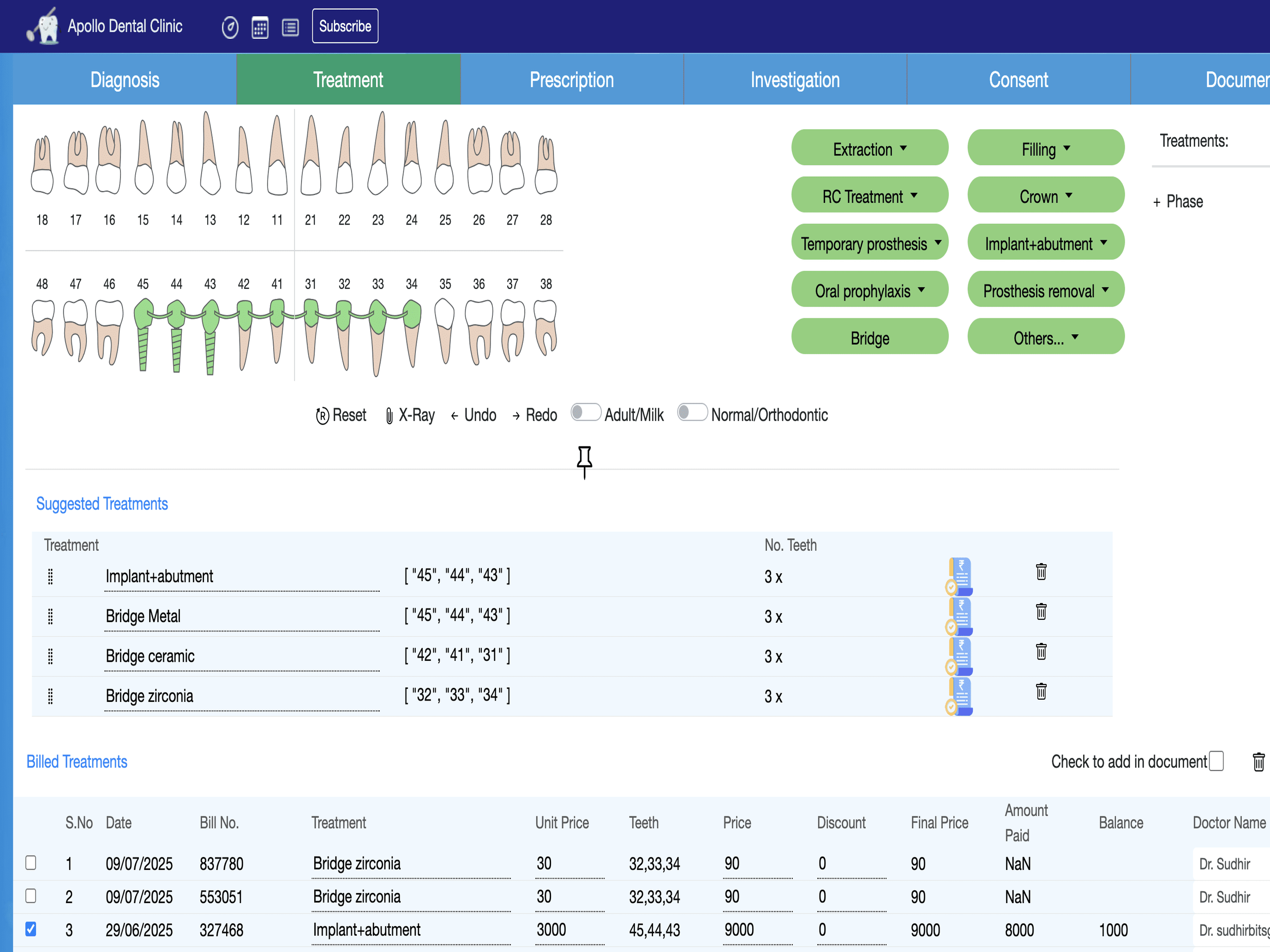Click the Subscribe button
This screenshot has height=952, width=1270.
[x=345, y=26]
